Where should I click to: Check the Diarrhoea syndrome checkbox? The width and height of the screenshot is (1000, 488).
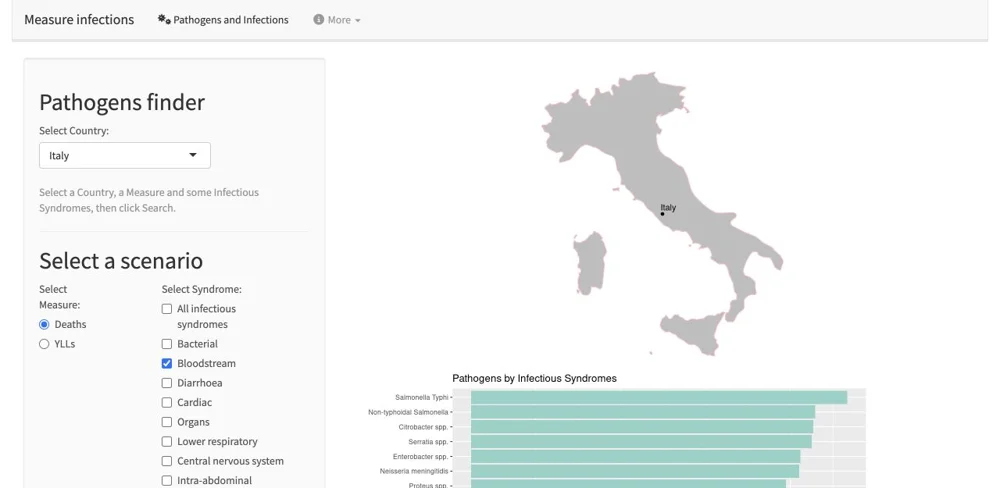[x=166, y=383]
